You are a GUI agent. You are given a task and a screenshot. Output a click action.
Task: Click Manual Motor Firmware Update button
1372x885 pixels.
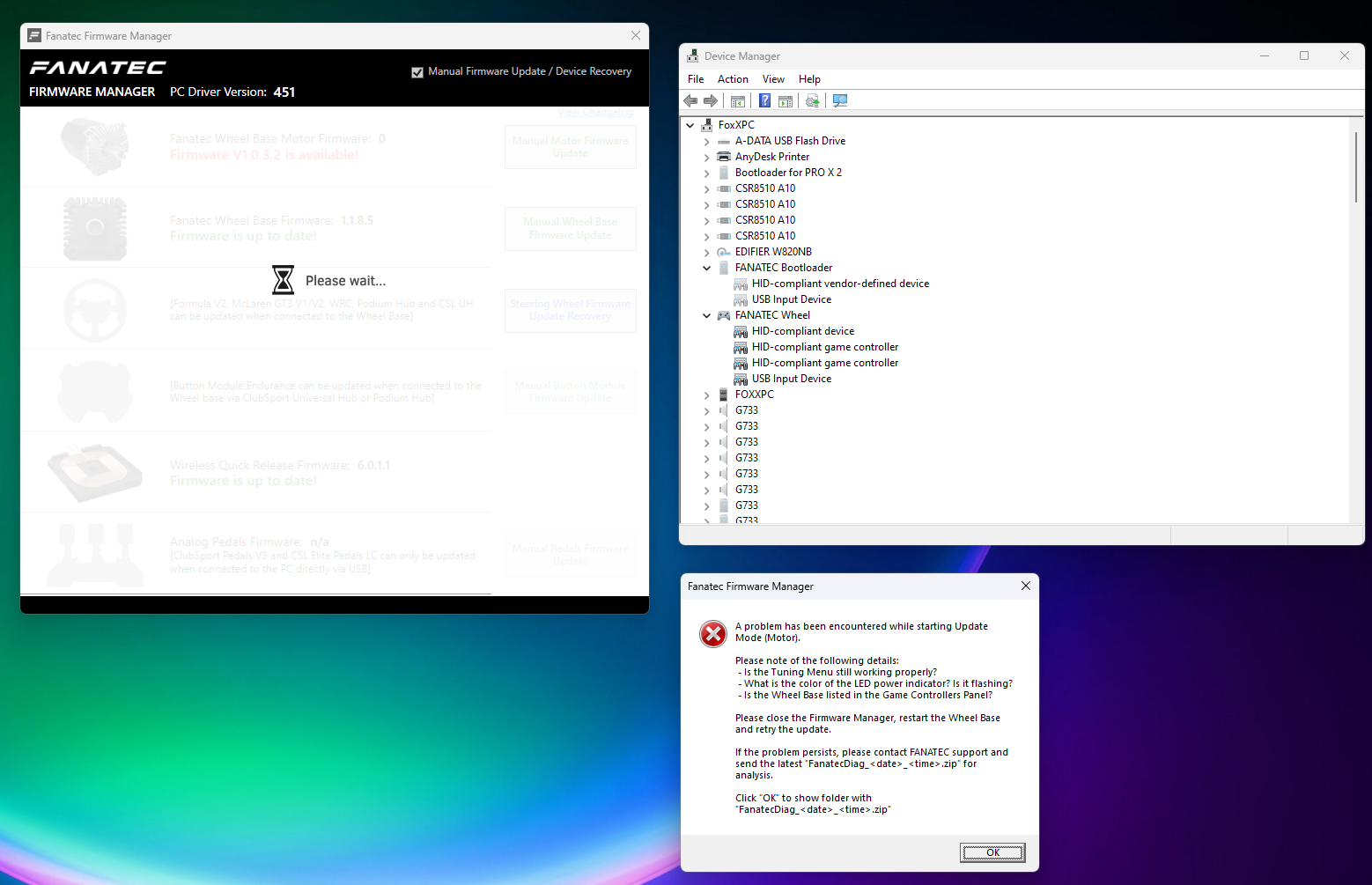(x=571, y=147)
